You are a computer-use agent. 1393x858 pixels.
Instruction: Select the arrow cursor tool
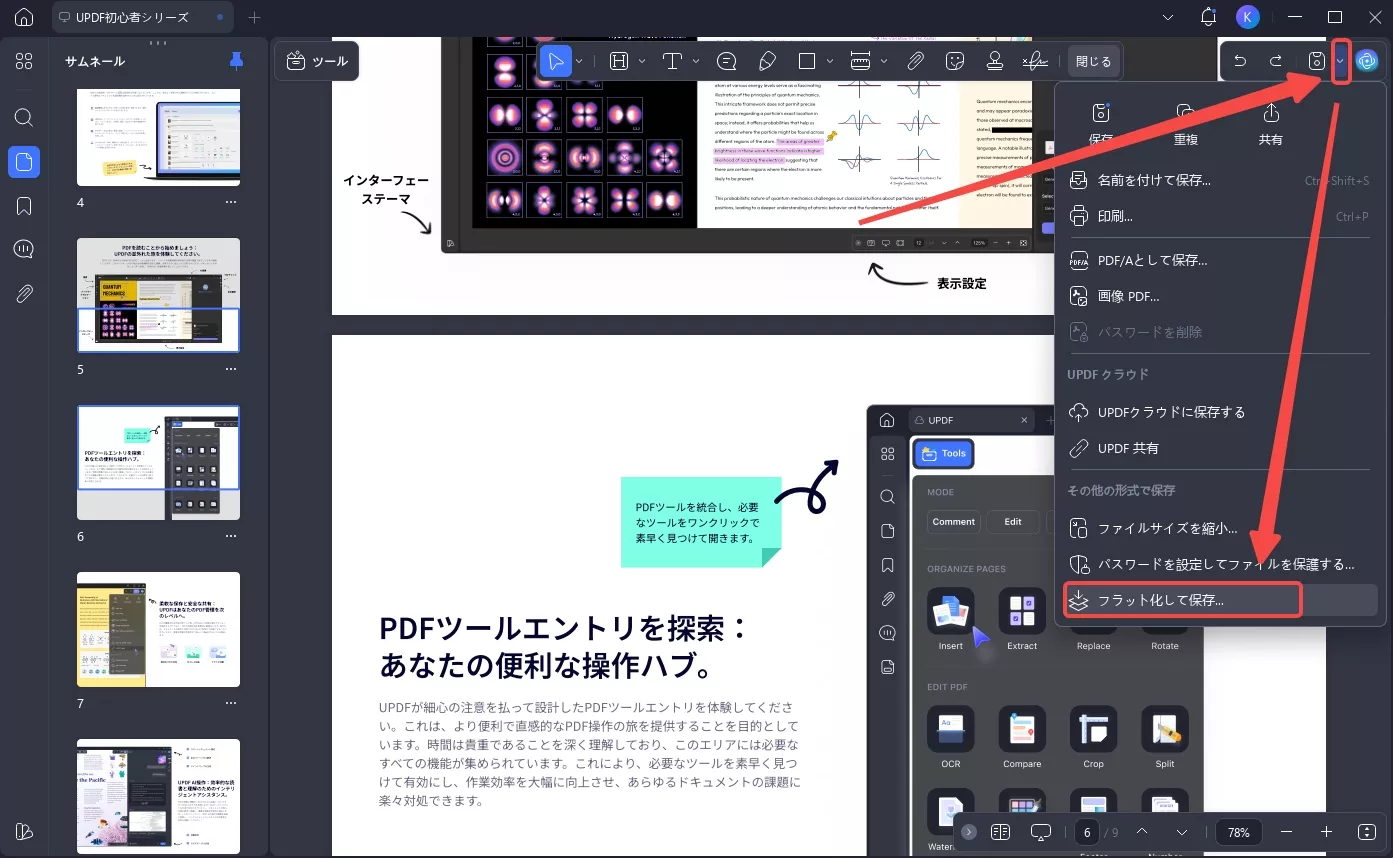point(556,61)
